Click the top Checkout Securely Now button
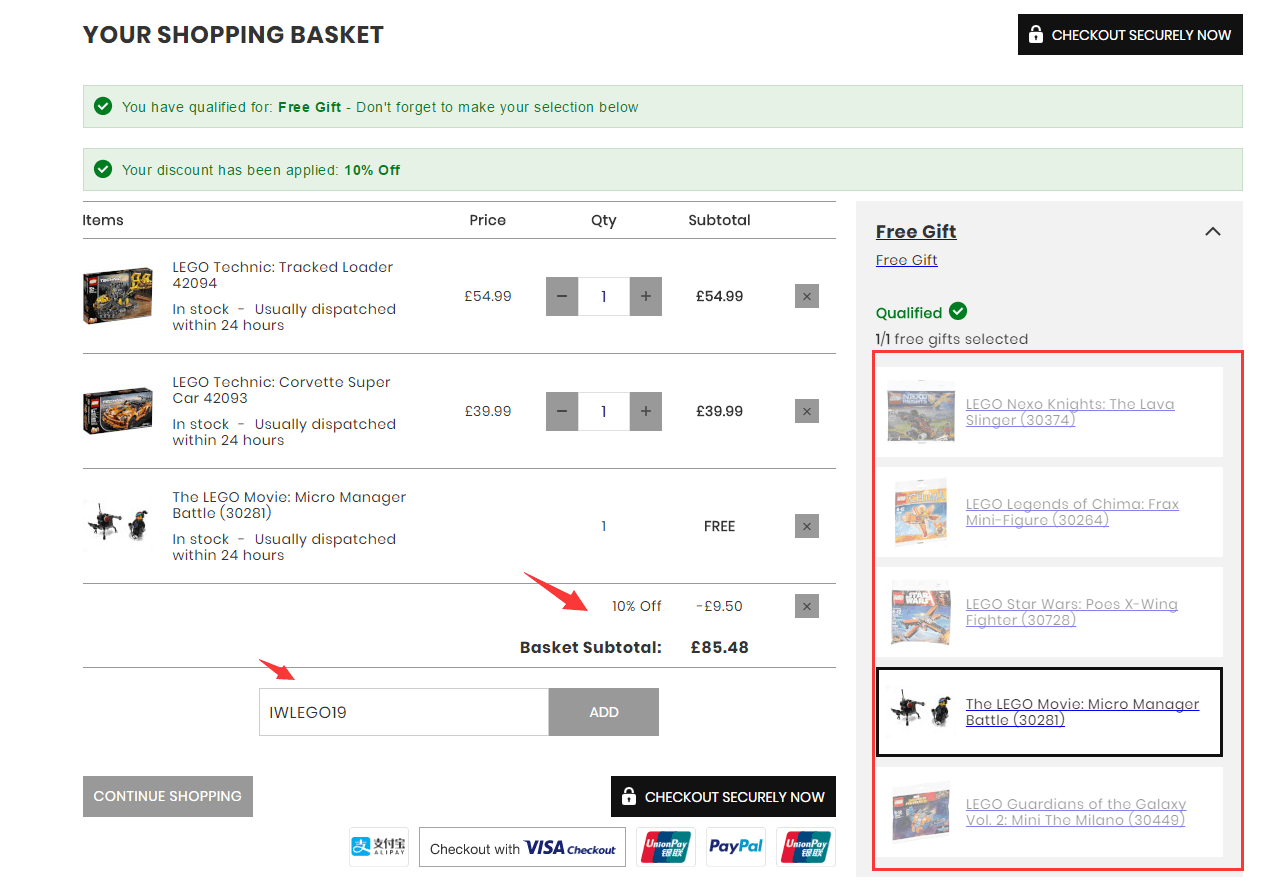The height and width of the screenshot is (882, 1279). pos(1130,35)
